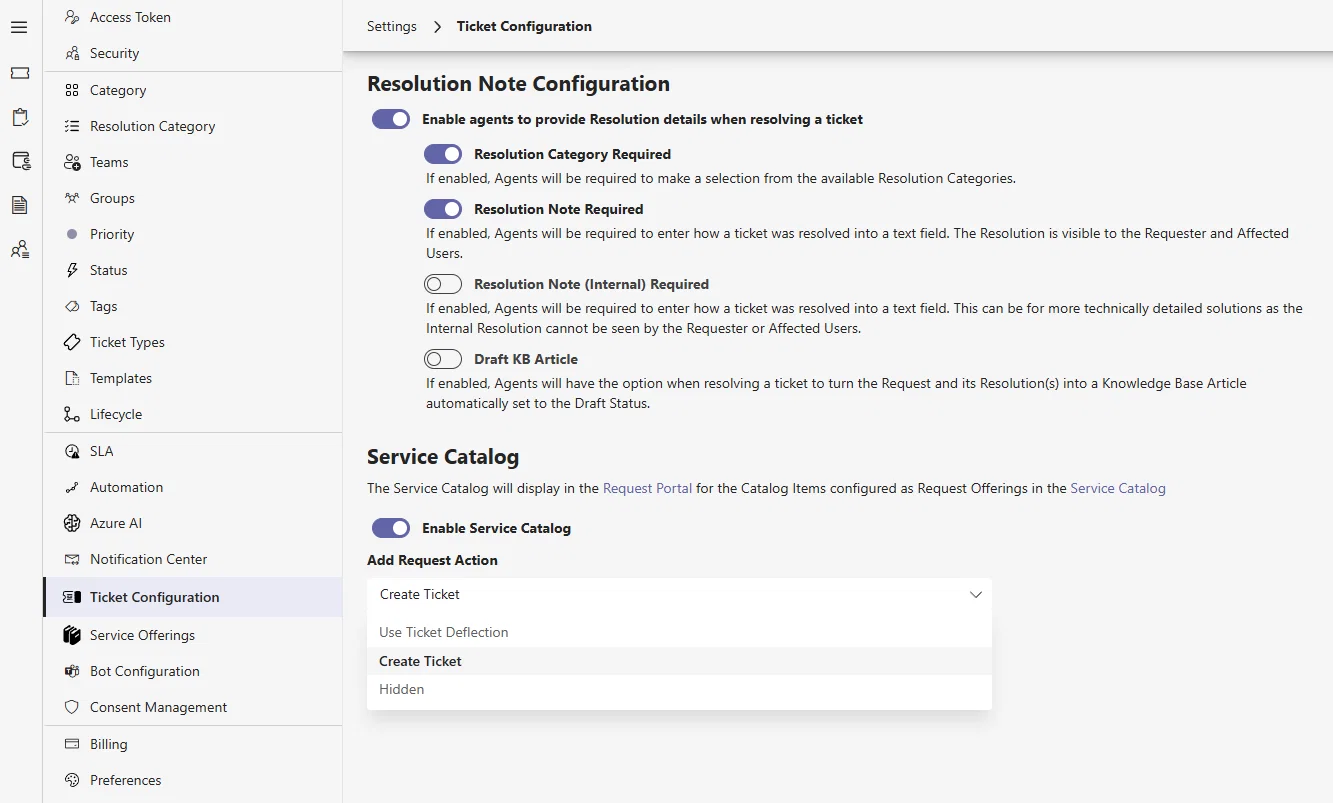
Task: Toggle Resolution Note Required switch
Action: click(x=443, y=209)
